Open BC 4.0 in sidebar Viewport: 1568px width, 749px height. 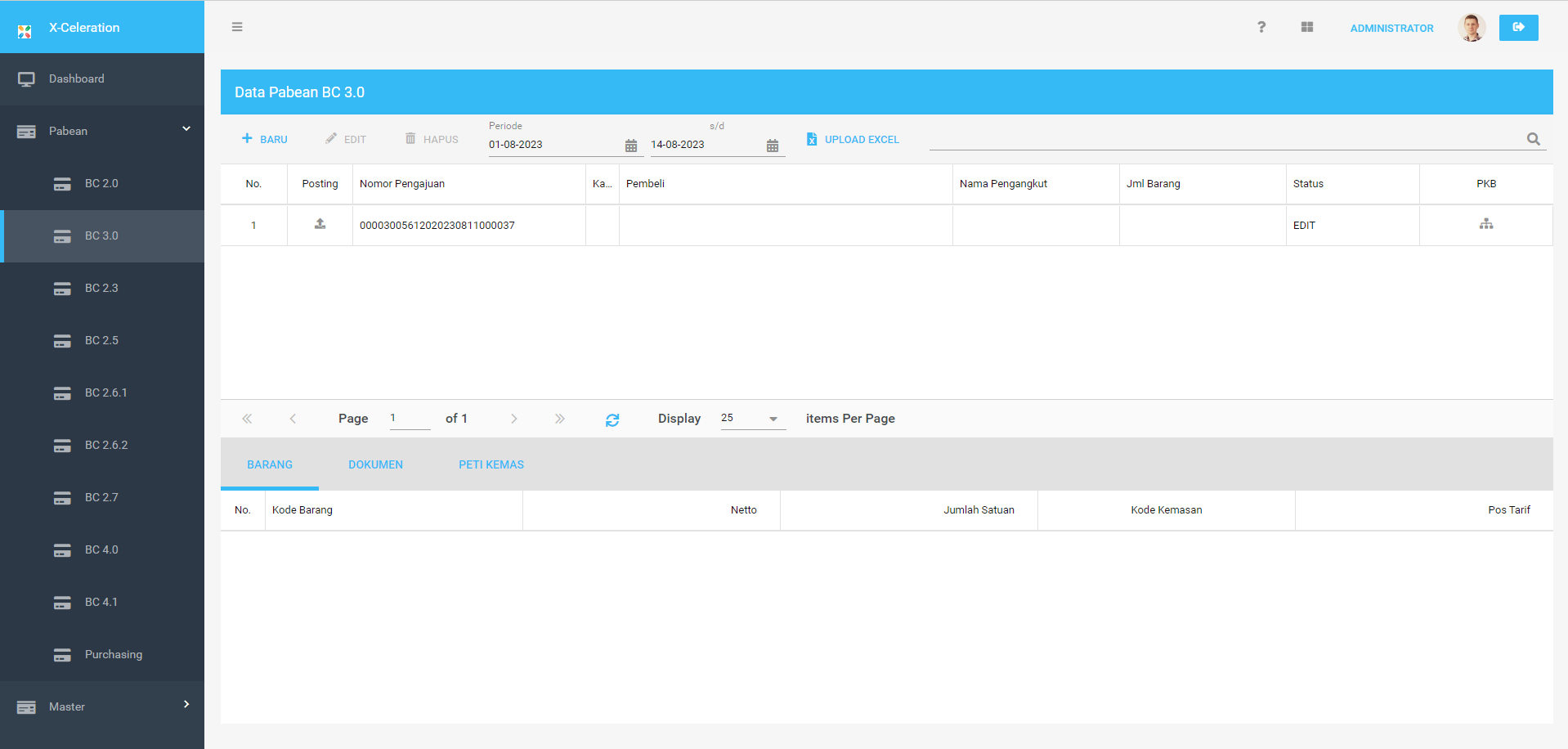click(x=102, y=549)
